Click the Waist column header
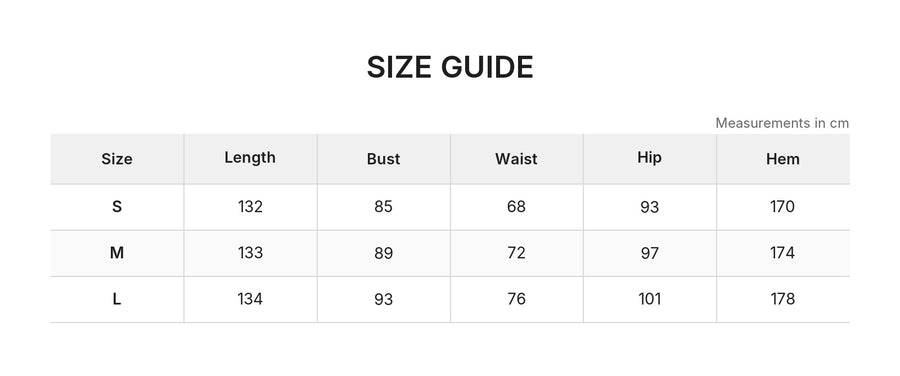The image size is (900, 376). coord(517,159)
